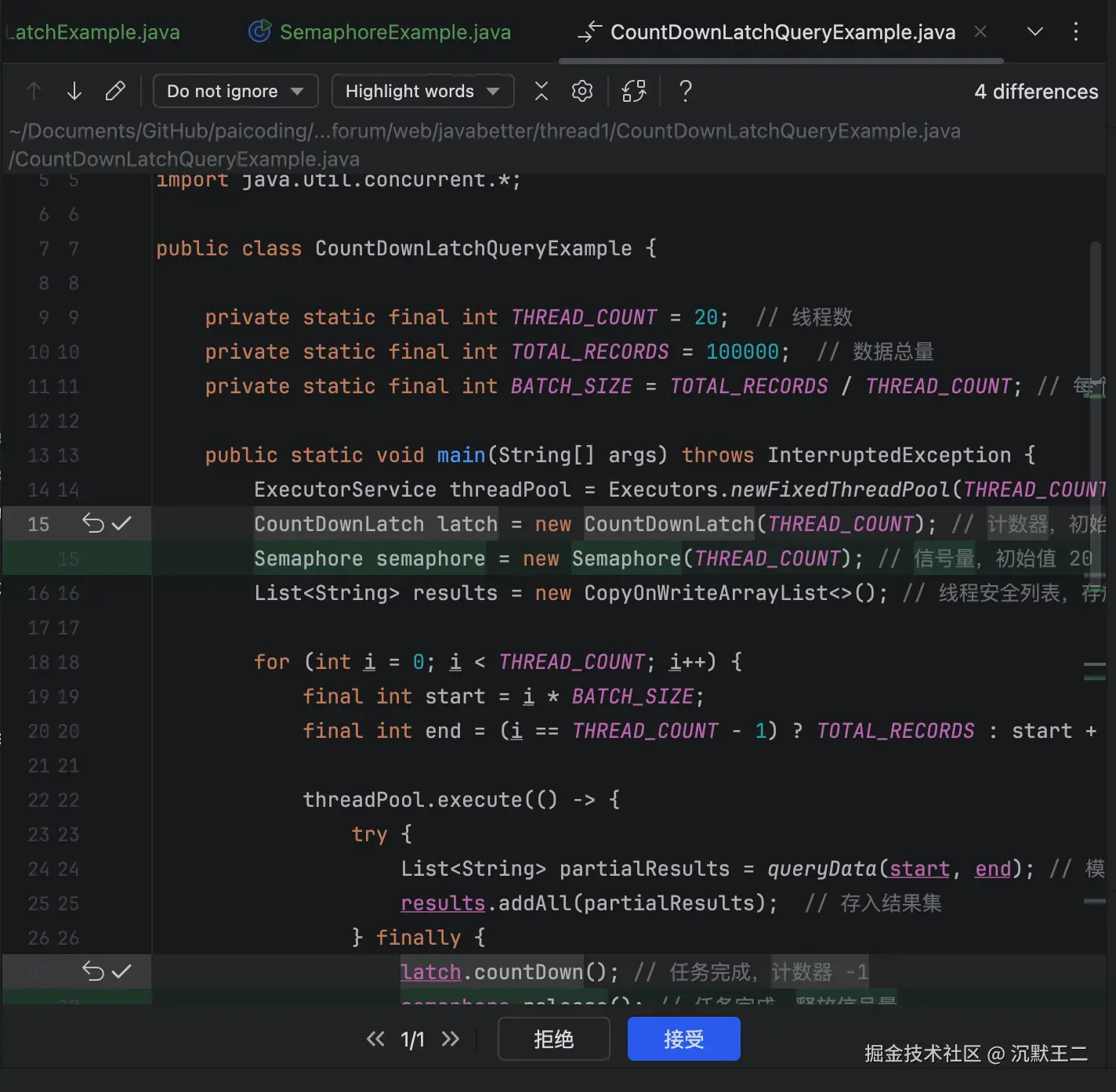The width and height of the screenshot is (1116, 1092).
Task: Click the main method name
Action: 461,455
